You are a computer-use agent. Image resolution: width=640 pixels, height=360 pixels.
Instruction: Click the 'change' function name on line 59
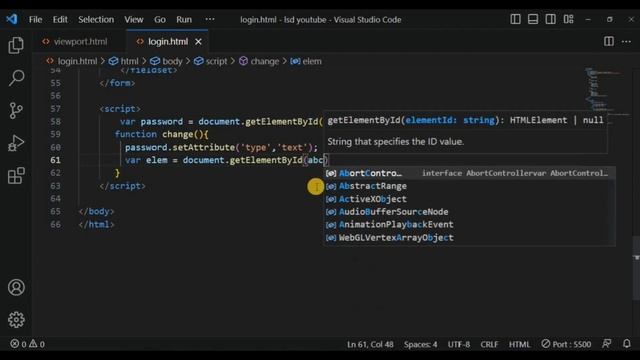tap(177, 134)
